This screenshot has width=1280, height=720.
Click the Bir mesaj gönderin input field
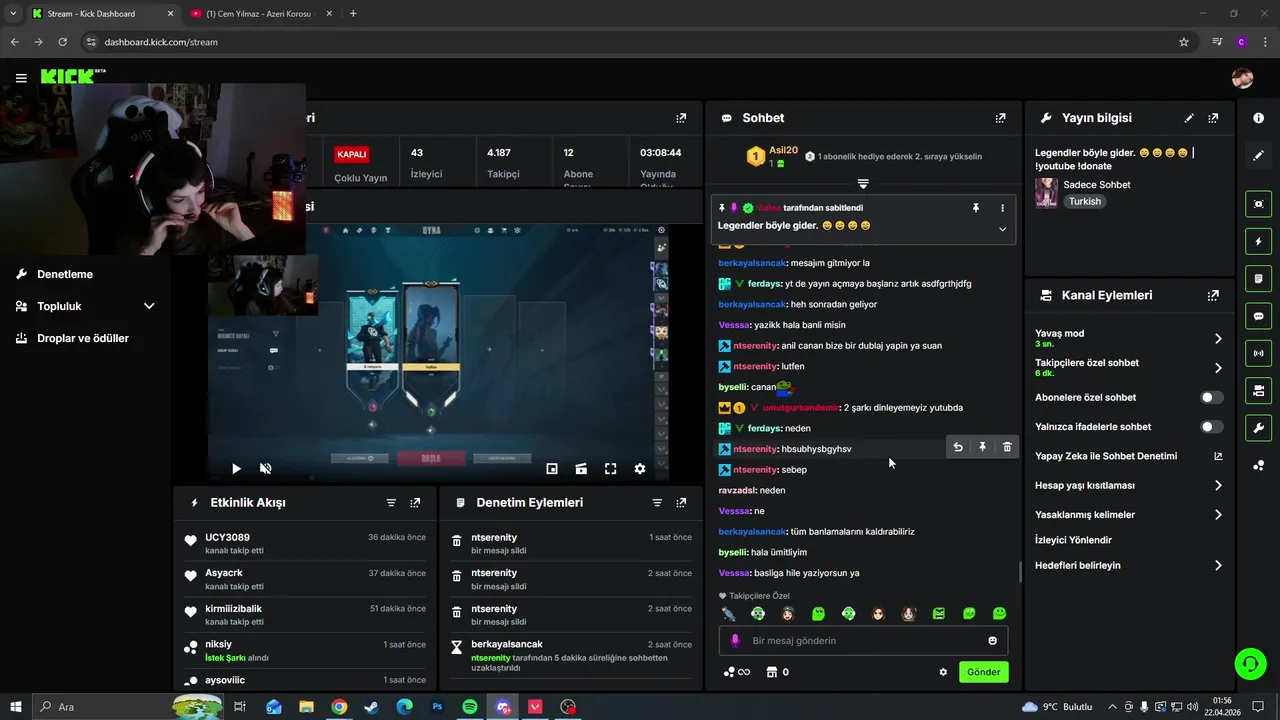(864, 641)
